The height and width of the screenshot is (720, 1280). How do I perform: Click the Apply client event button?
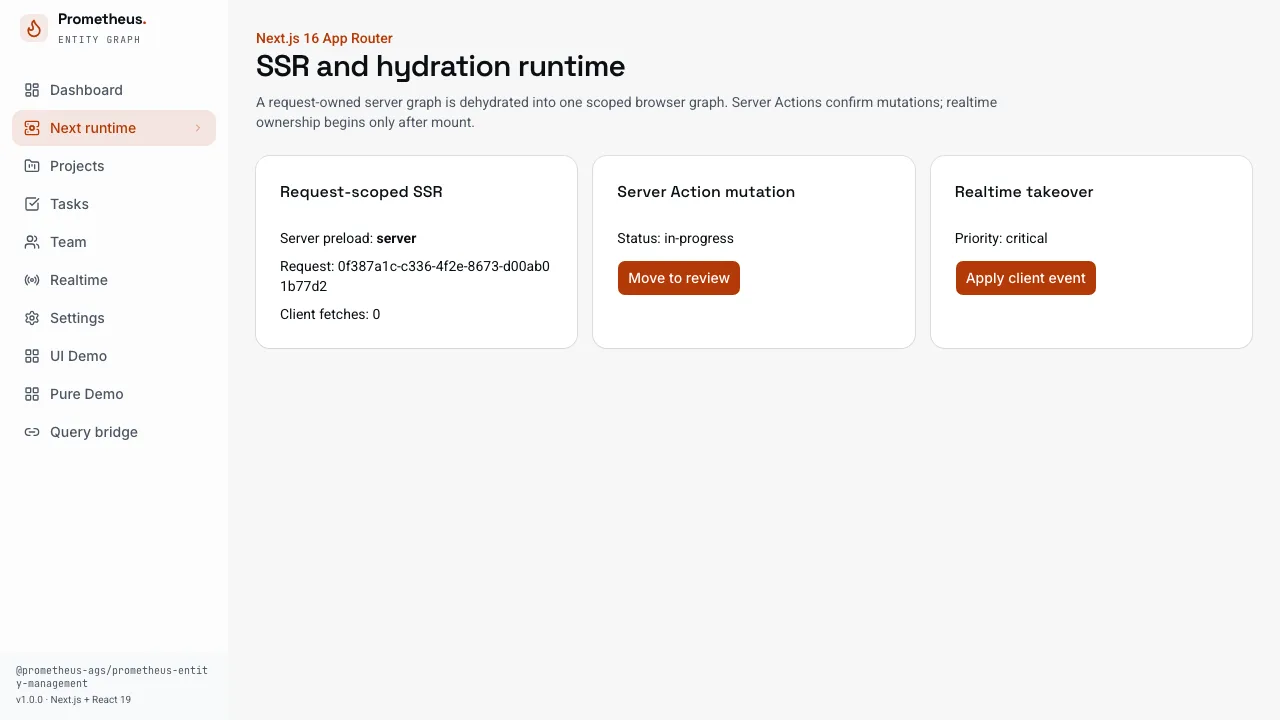(x=1026, y=278)
